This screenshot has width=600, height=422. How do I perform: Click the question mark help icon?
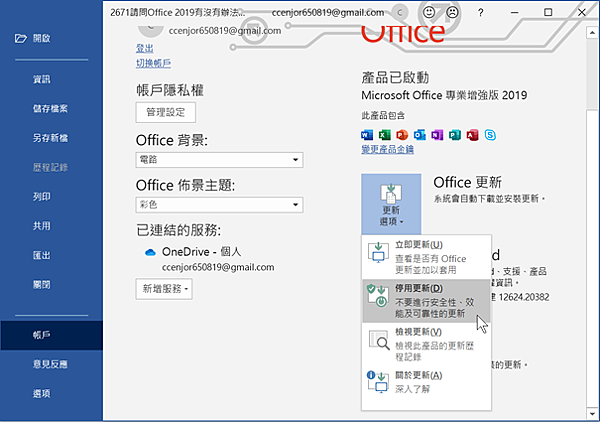click(x=481, y=13)
